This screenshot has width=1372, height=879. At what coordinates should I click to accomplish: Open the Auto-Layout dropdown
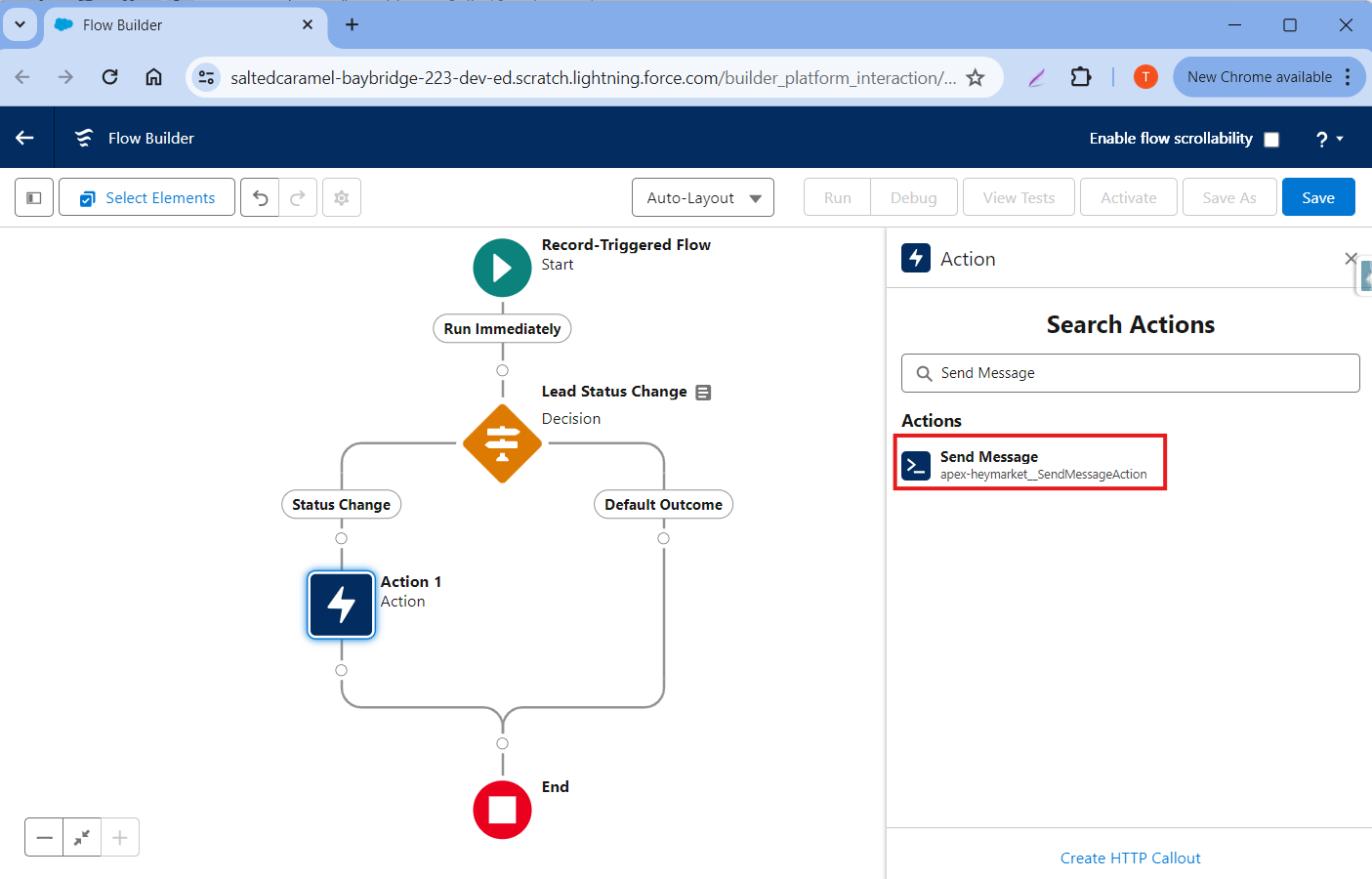coord(703,197)
